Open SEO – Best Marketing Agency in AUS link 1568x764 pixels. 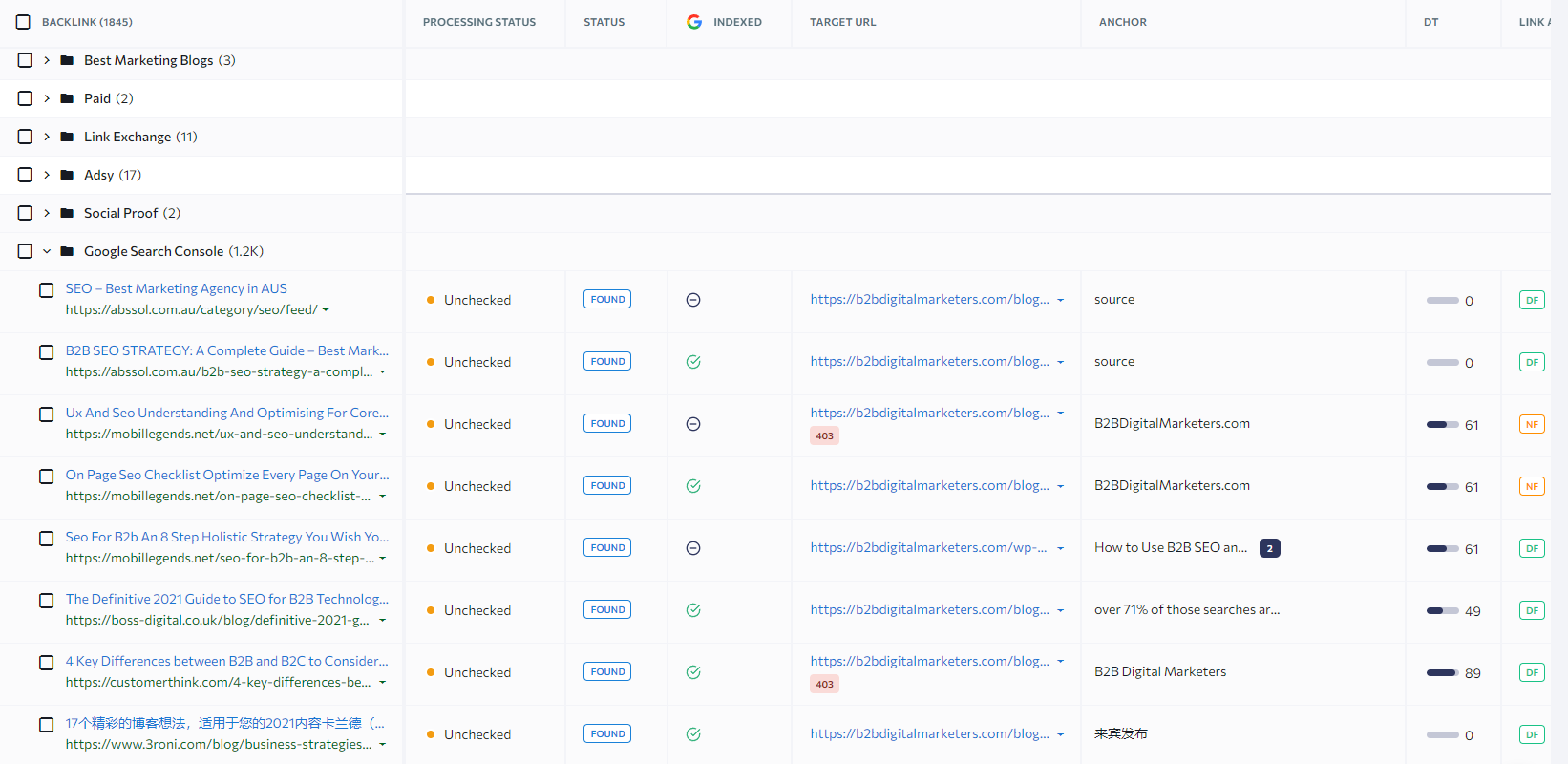tap(177, 288)
